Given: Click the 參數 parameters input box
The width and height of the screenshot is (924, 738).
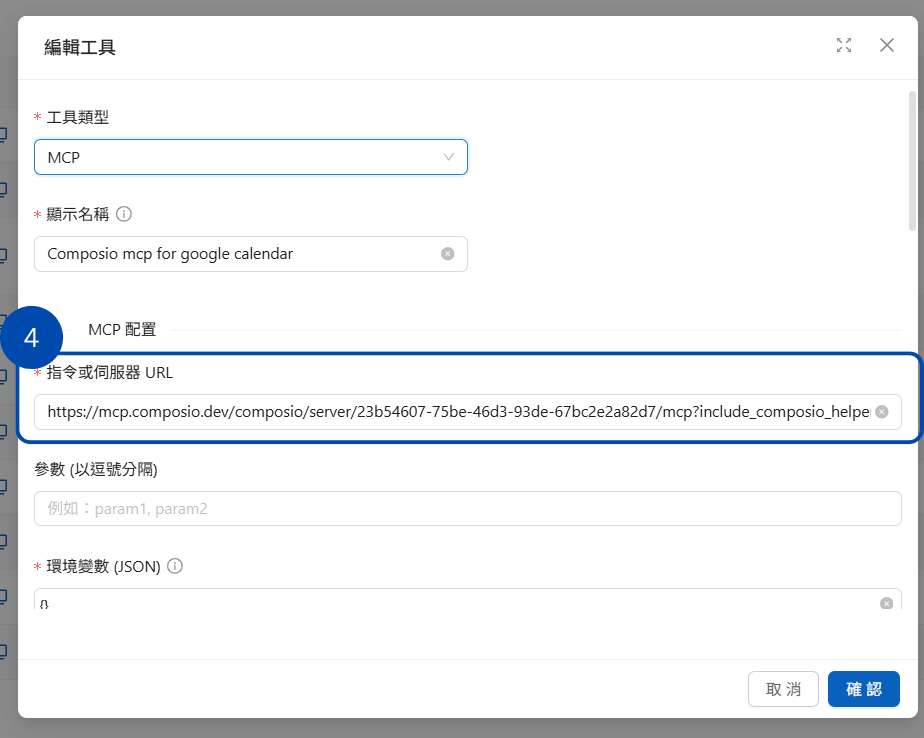Looking at the screenshot, I should 467,508.
